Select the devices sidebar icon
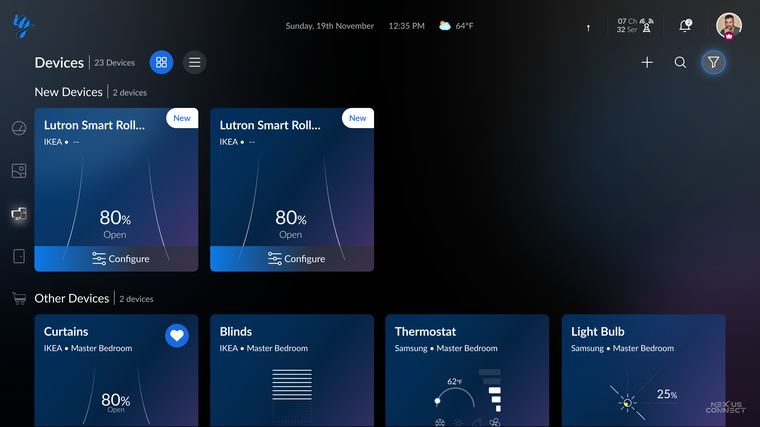Viewport: 760px width, 427px height. 19,214
